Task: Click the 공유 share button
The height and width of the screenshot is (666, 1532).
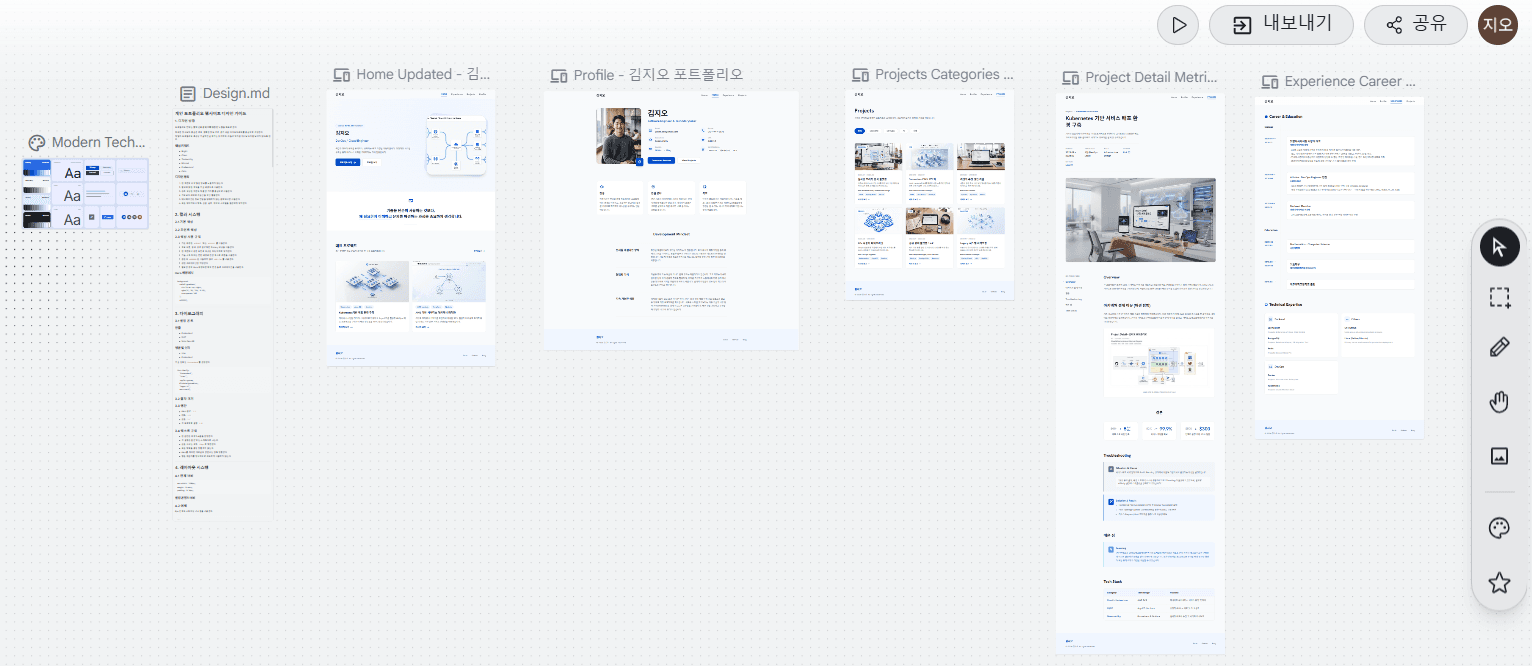Action: coord(1415,25)
